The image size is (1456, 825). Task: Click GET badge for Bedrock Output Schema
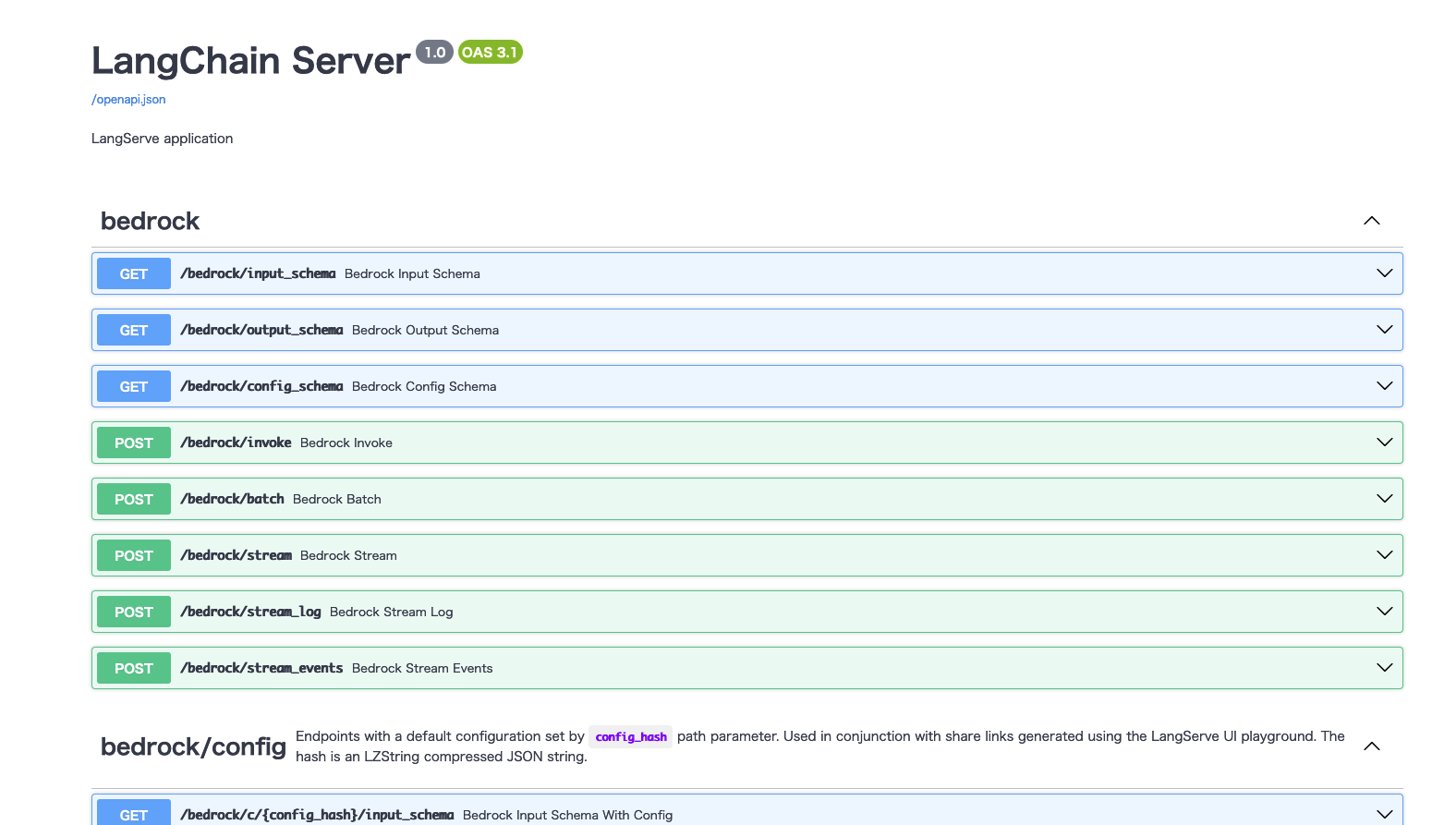[134, 330]
